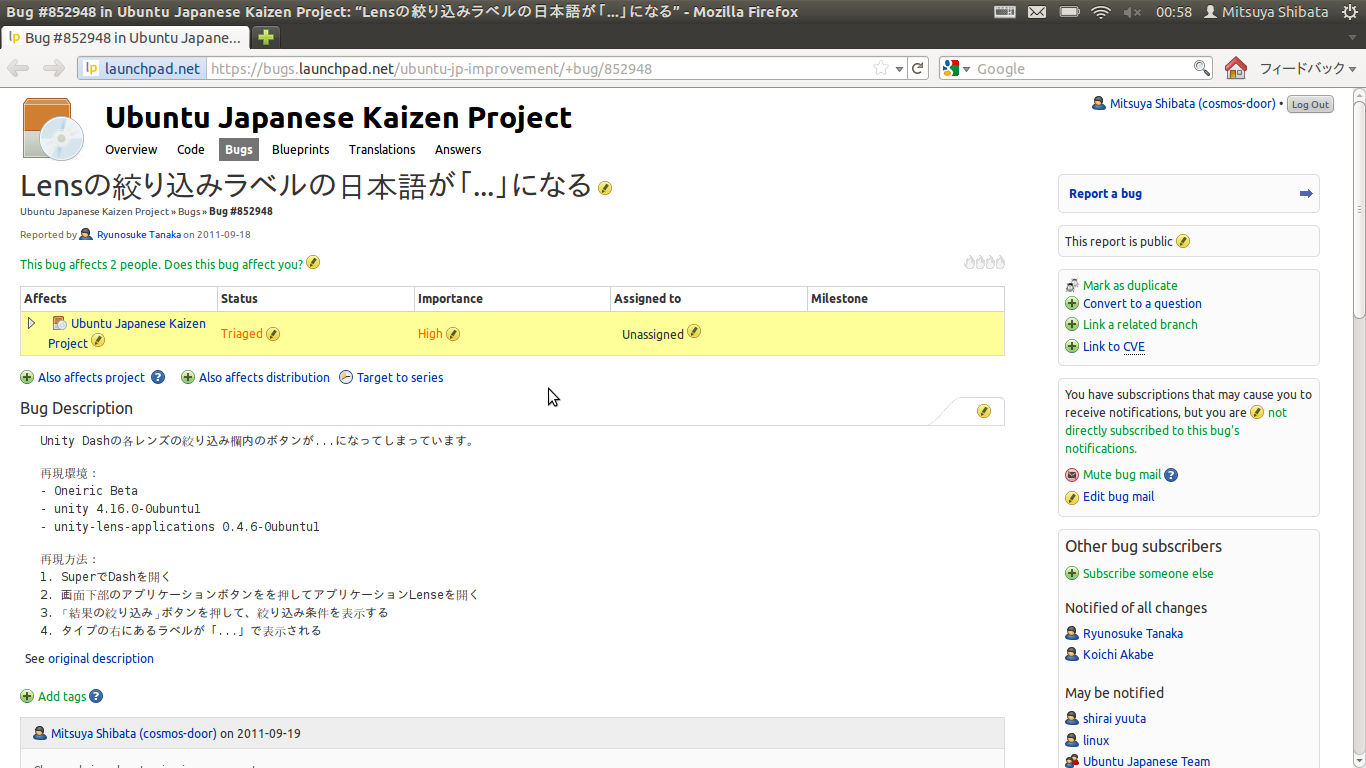The height and width of the screenshot is (768, 1366).
Task: Click Subscribe someone else link
Action: pos(1148,574)
